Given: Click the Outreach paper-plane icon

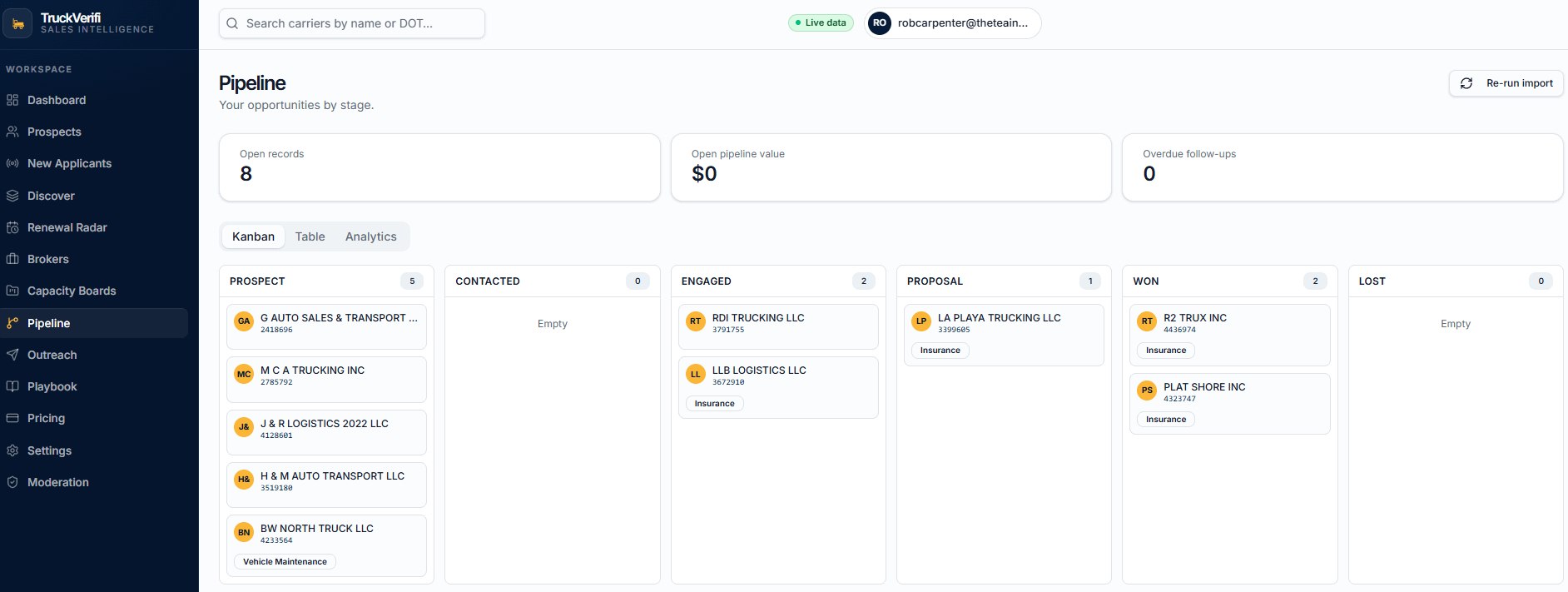Looking at the screenshot, I should 12,355.
